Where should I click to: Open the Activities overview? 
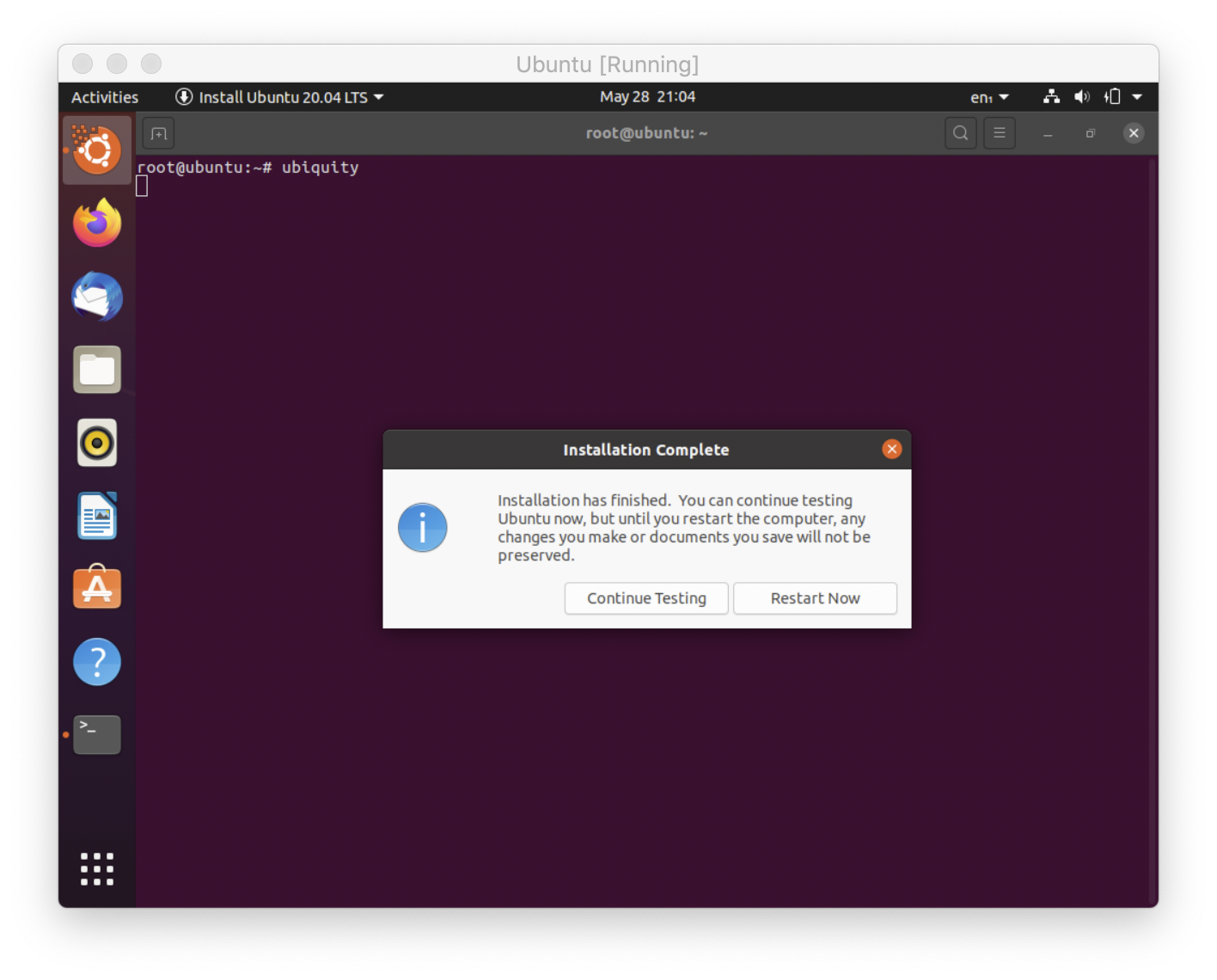click(x=105, y=97)
